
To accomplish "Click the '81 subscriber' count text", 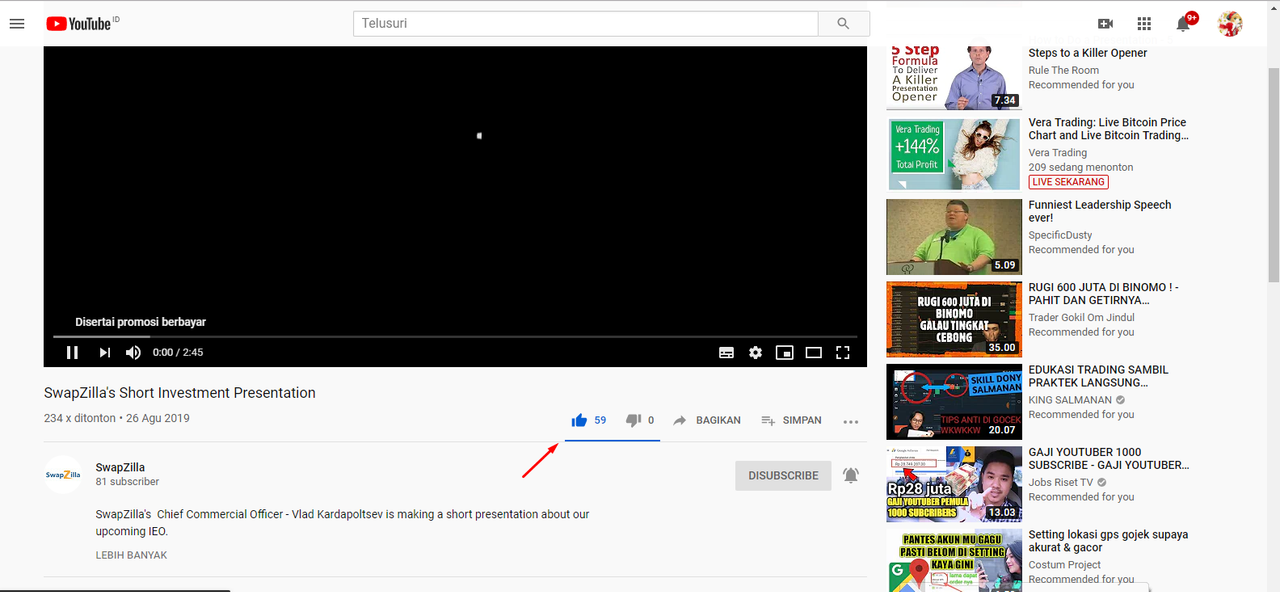I will click(x=127, y=482).
